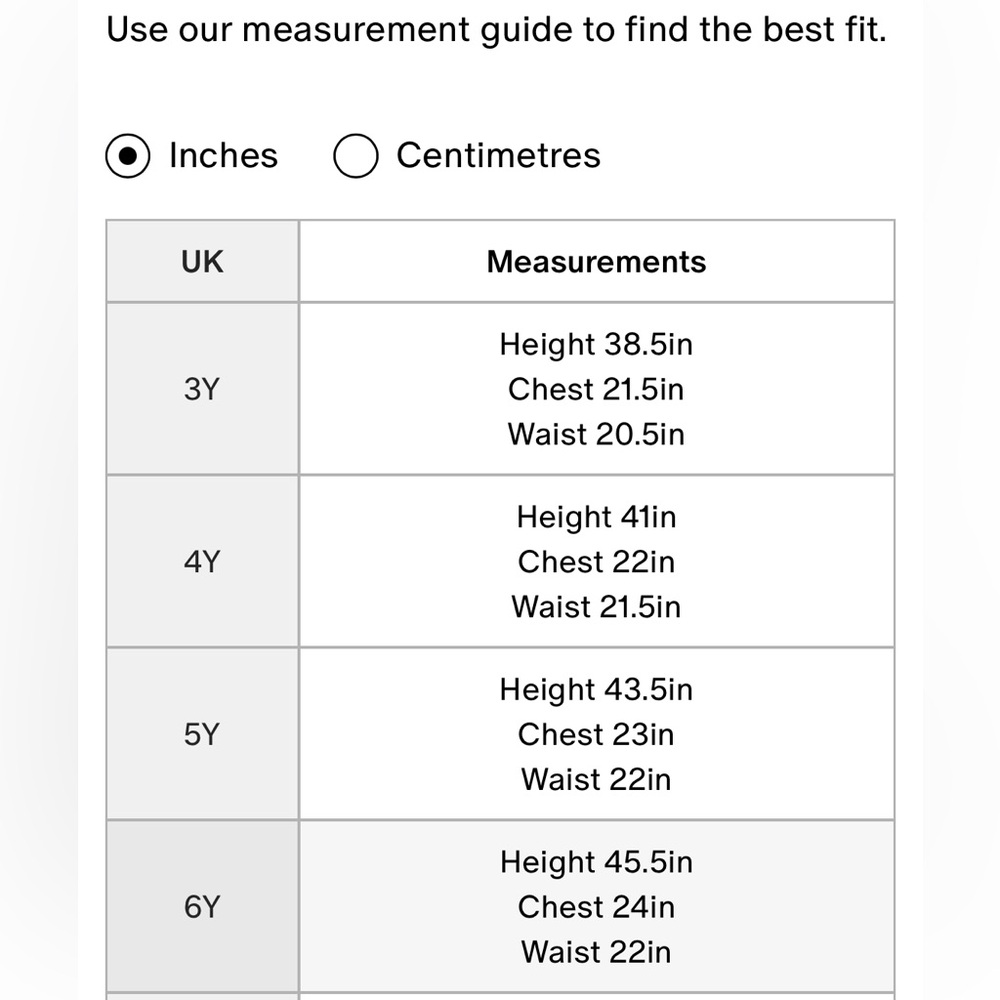1000x1000 pixels.
Task: Select the 3Y size row cell
Action: tap(202, 389)
